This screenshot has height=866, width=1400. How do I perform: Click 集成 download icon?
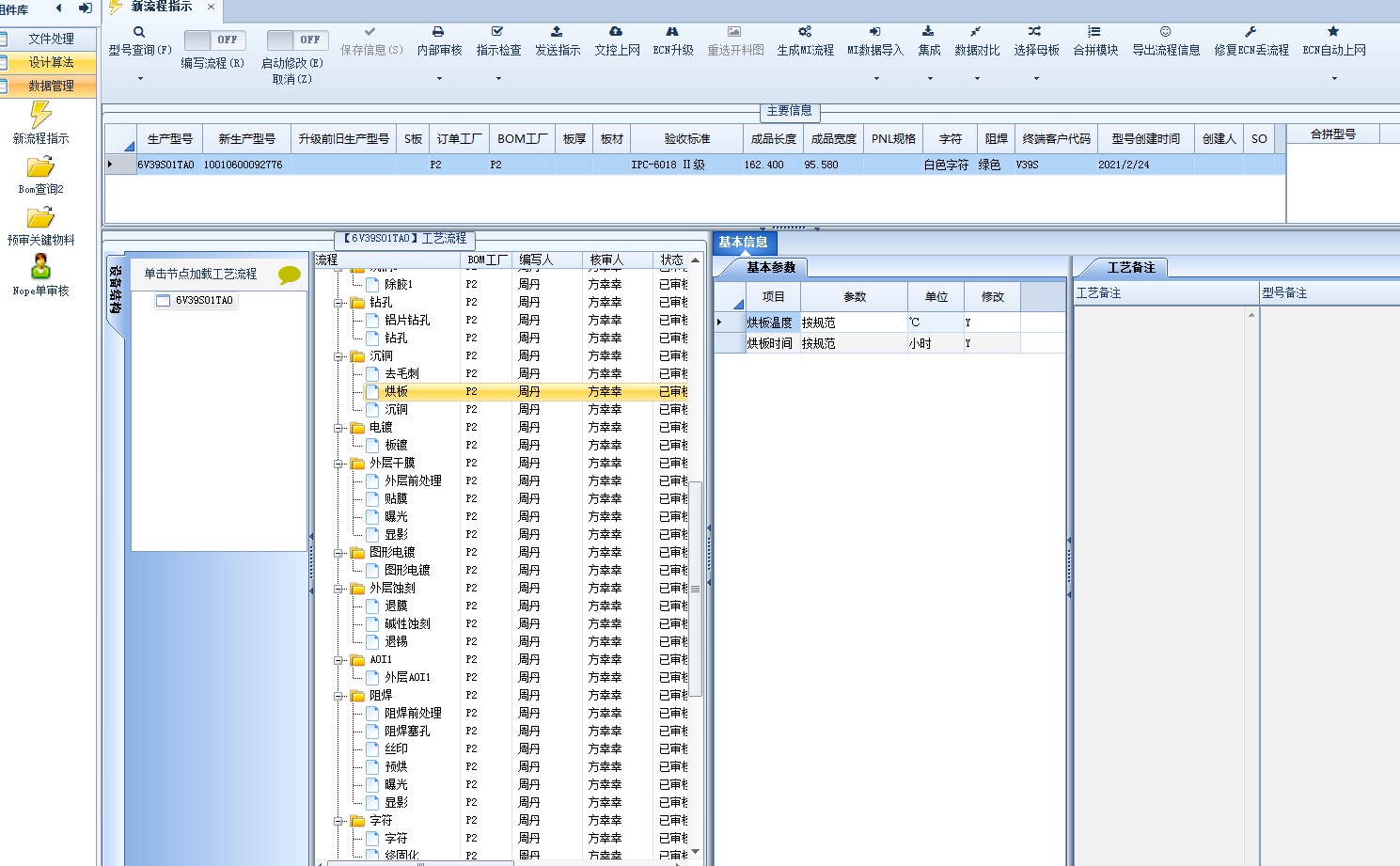coord(928,32)
